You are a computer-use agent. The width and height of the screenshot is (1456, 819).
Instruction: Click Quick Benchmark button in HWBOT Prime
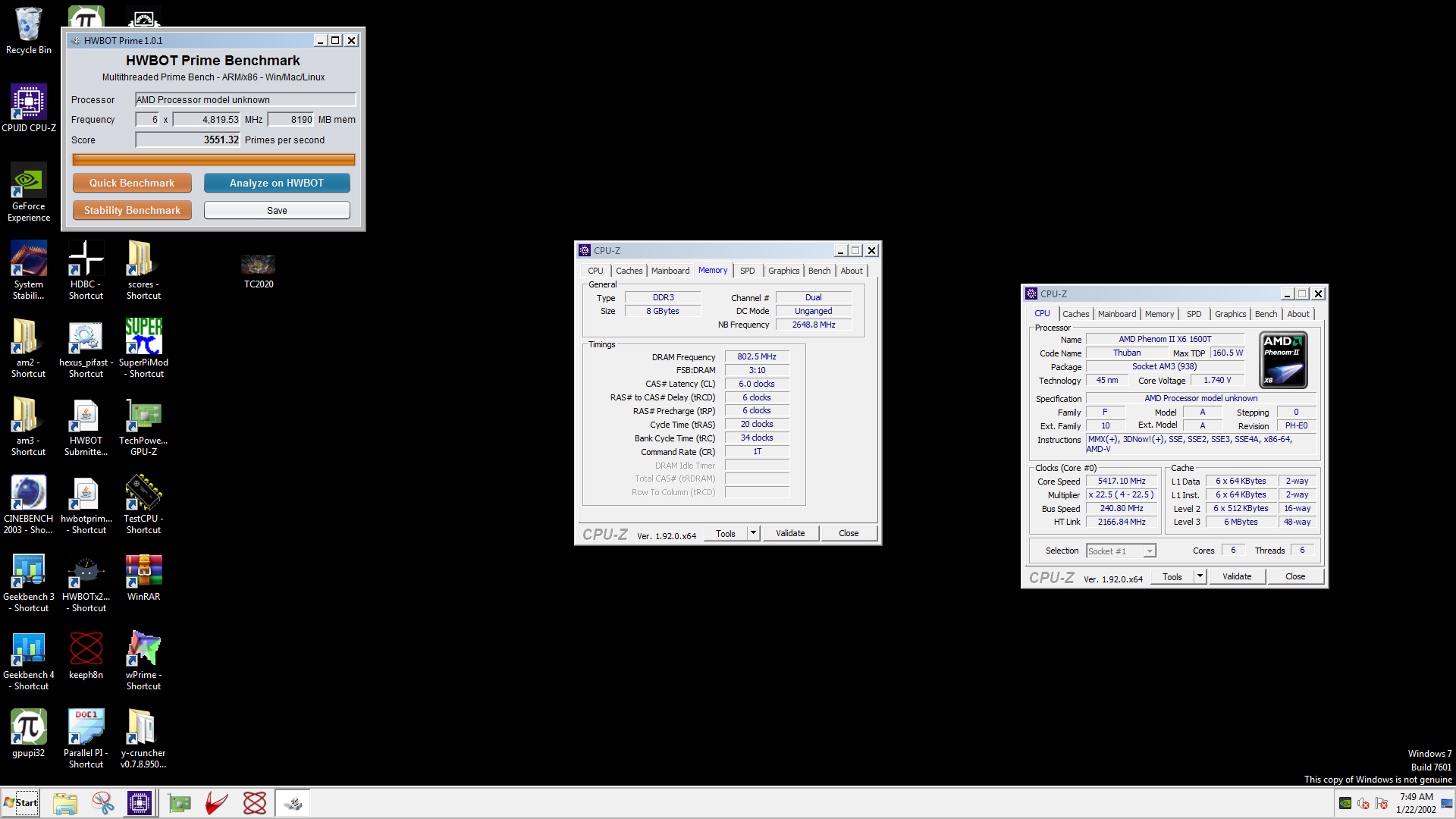(x=132, y=183)
